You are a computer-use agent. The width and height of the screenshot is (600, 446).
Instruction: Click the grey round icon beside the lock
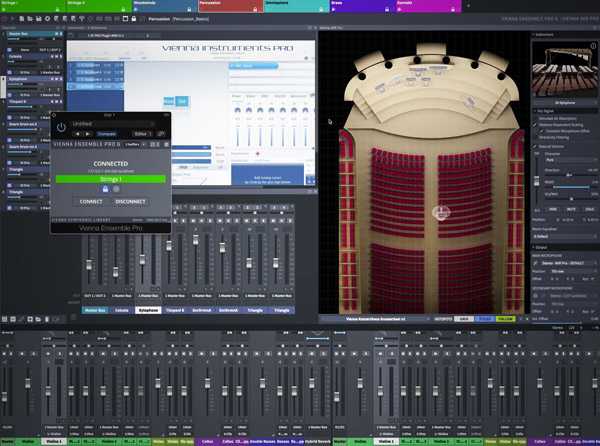(x=116, y=189)
